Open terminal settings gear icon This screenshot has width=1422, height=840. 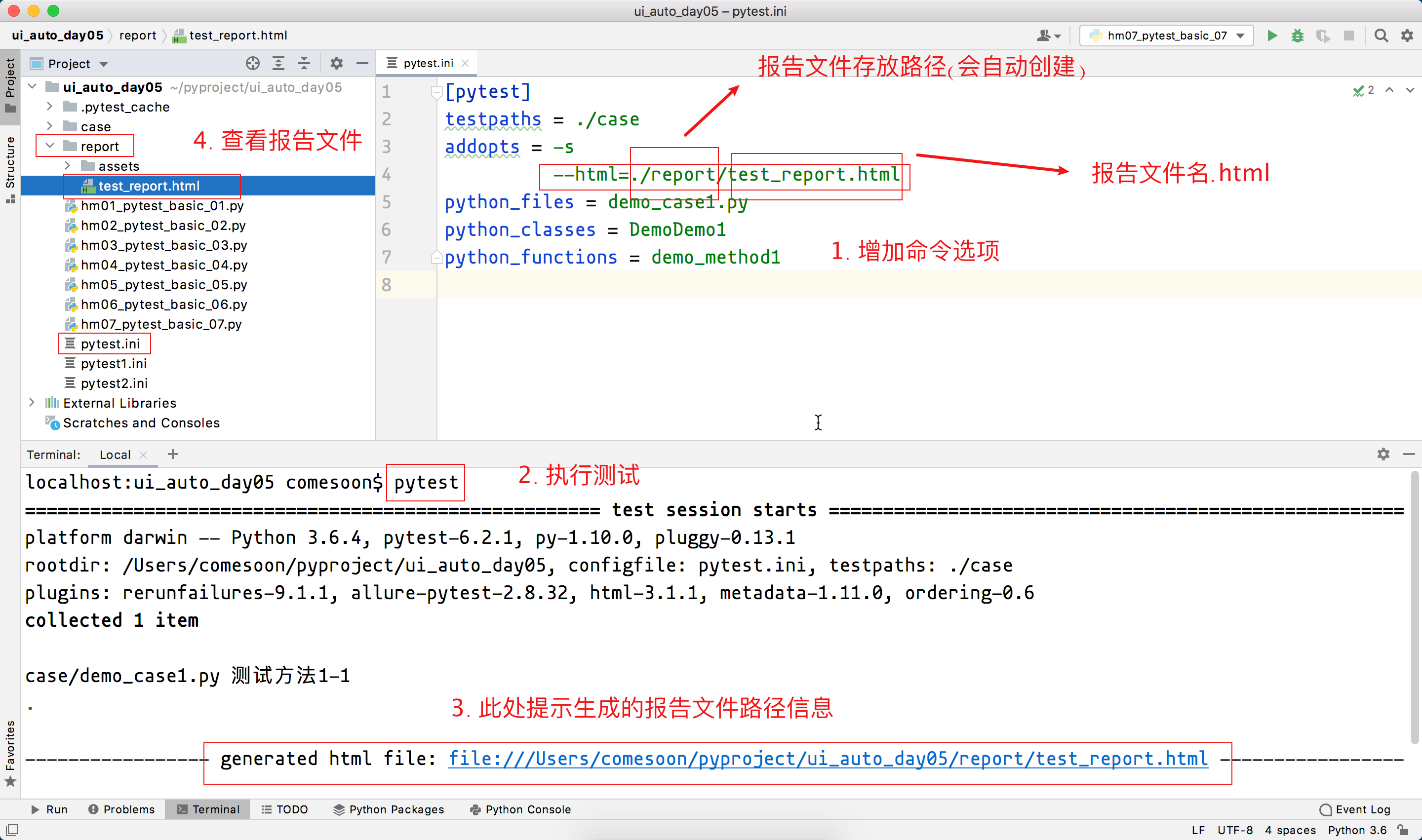click(1383, 454)
